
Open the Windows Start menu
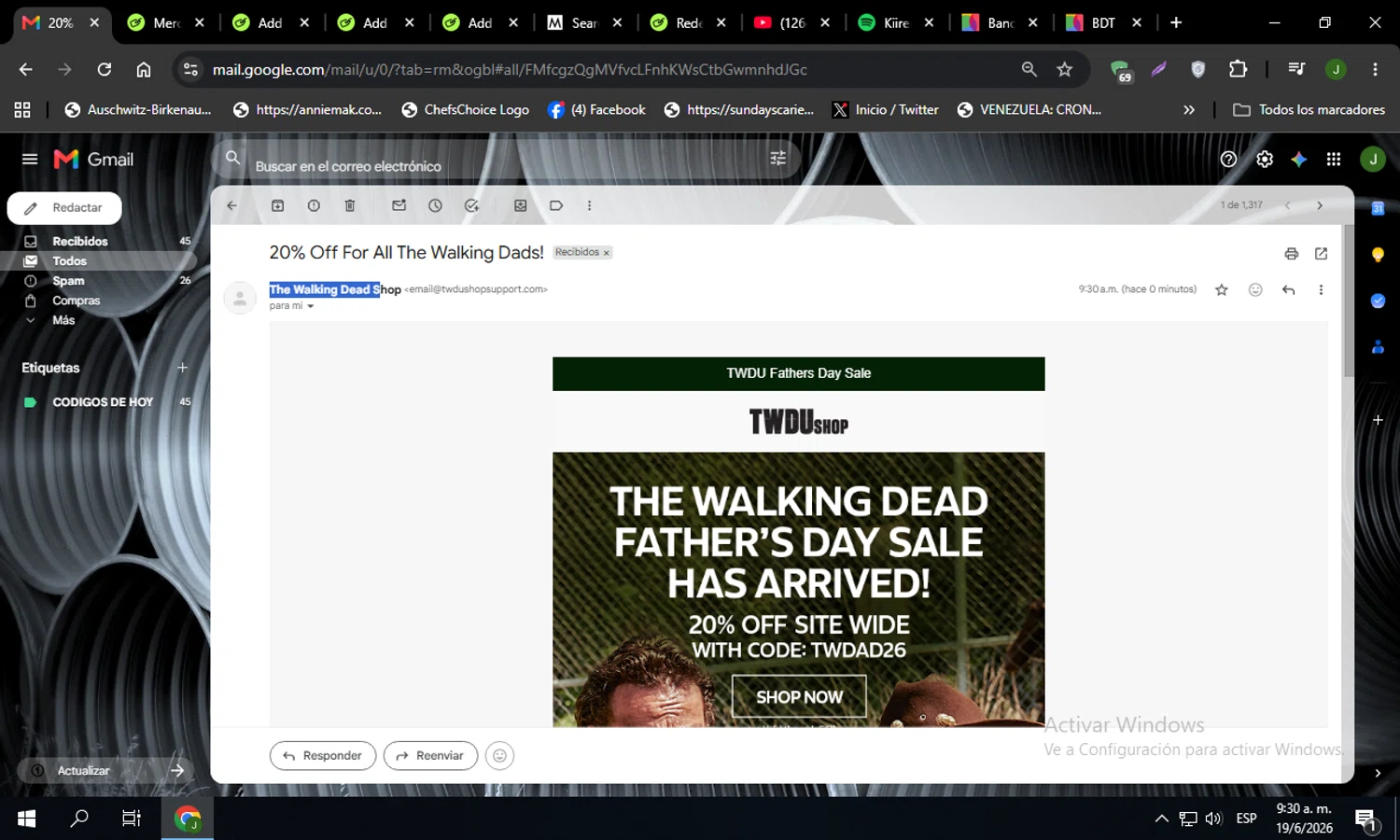pyautogui.click(x=26, y=819)
